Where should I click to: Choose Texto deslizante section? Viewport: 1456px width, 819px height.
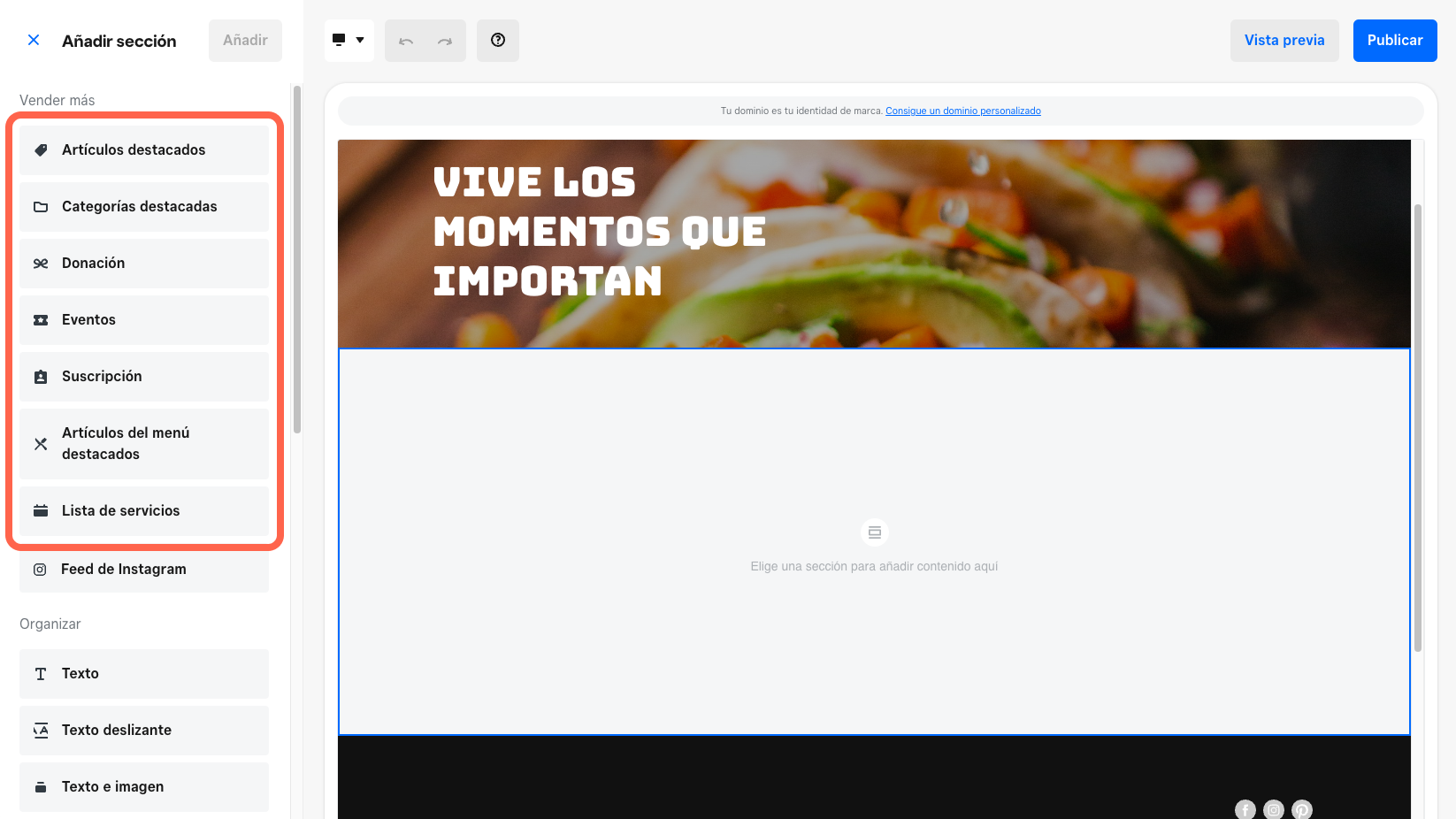tap(144, 731)
